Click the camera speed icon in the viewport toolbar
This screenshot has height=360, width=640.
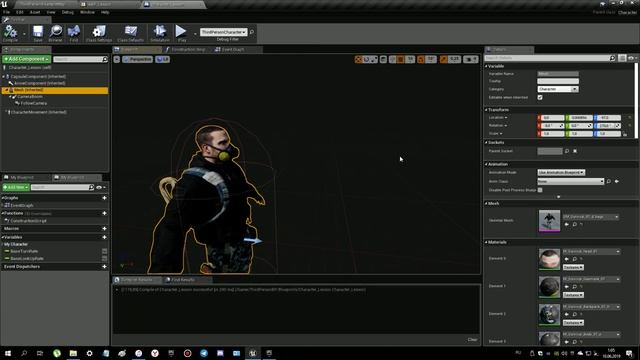[x=471, y=60]
